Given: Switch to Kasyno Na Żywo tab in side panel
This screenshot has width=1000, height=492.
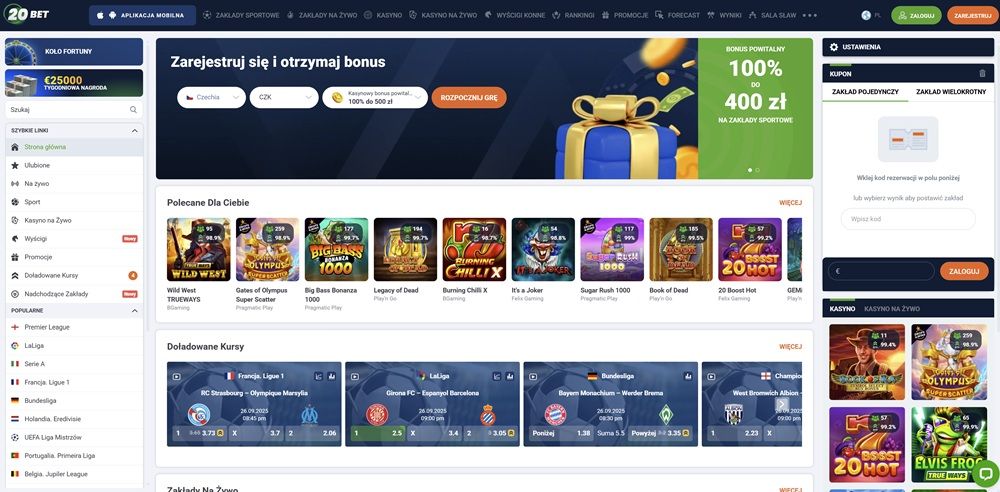Looking at the screenshot, I should pos(892,309).
